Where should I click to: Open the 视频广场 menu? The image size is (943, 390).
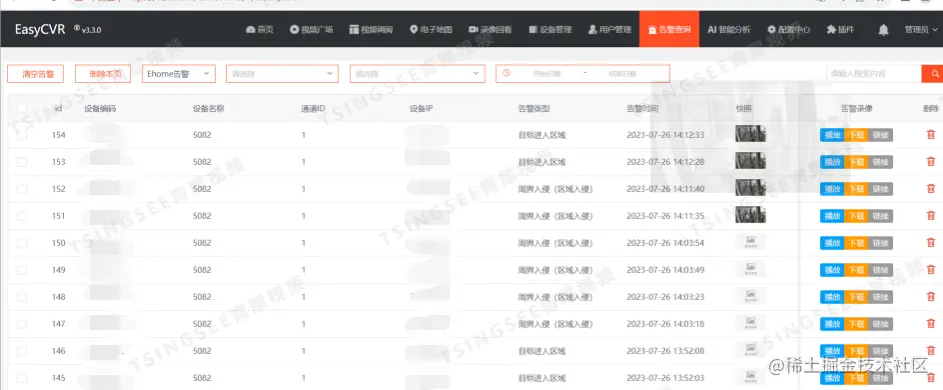(312, 29)
